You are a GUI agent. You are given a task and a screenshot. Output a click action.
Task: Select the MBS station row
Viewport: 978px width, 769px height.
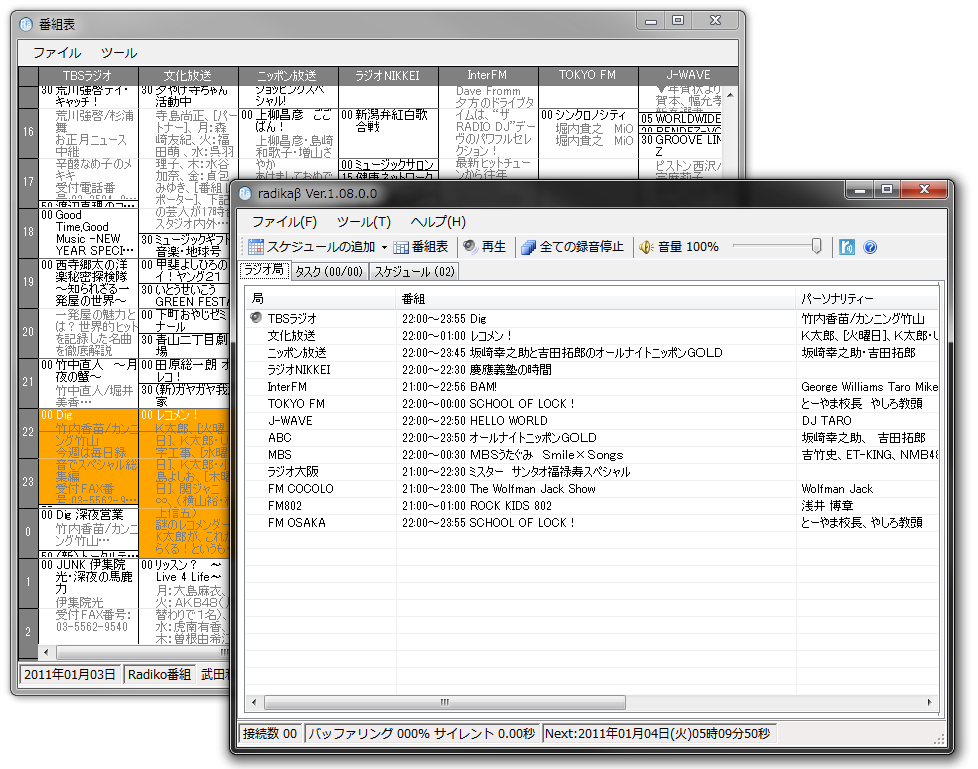tap(592, 455)
